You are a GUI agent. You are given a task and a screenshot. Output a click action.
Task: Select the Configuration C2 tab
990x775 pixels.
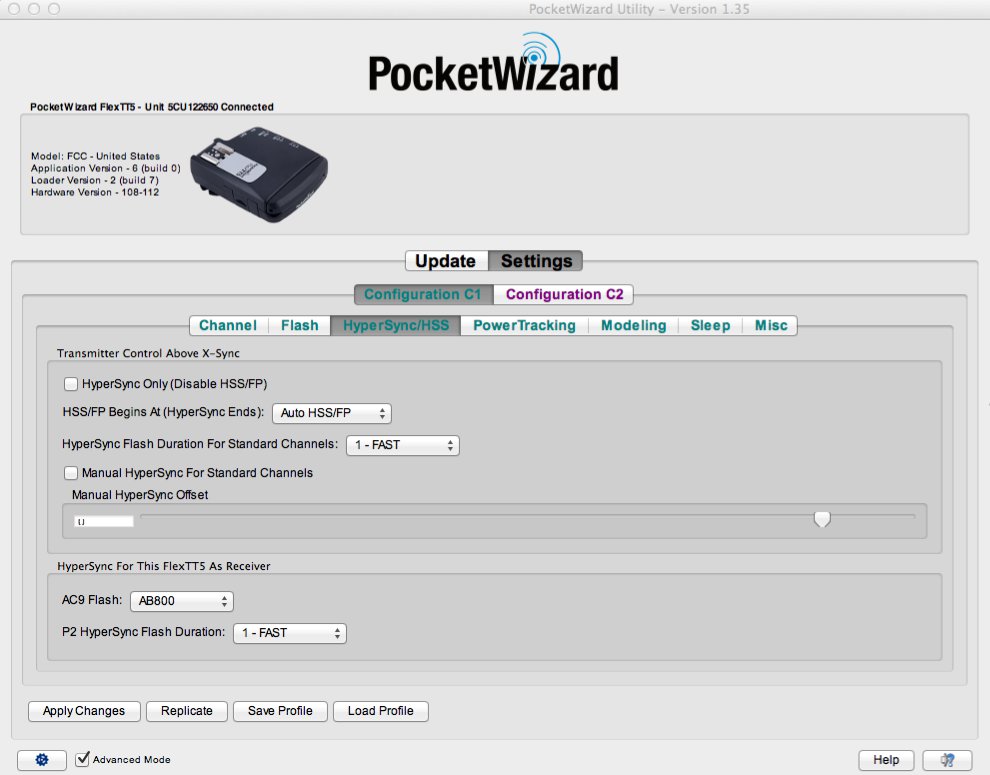(x=564, y=294)
